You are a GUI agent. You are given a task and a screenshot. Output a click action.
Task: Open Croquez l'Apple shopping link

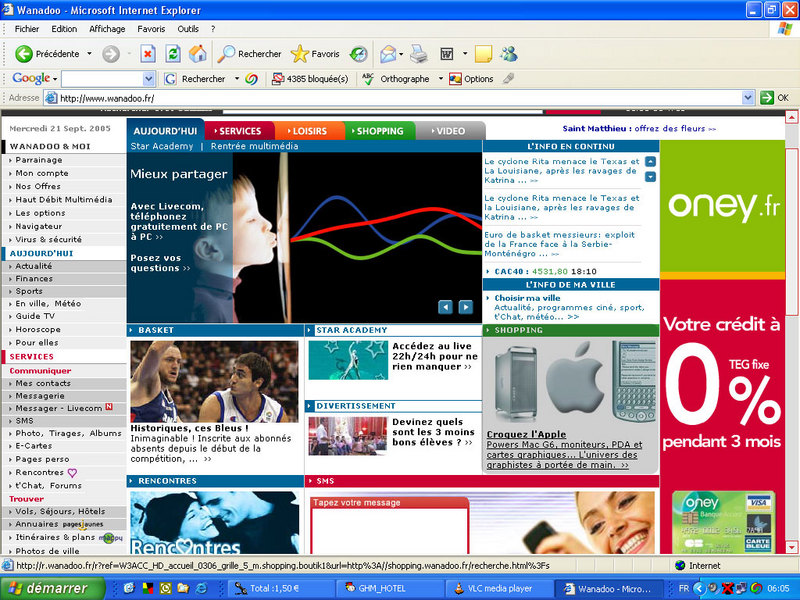(x=526, y=434)
